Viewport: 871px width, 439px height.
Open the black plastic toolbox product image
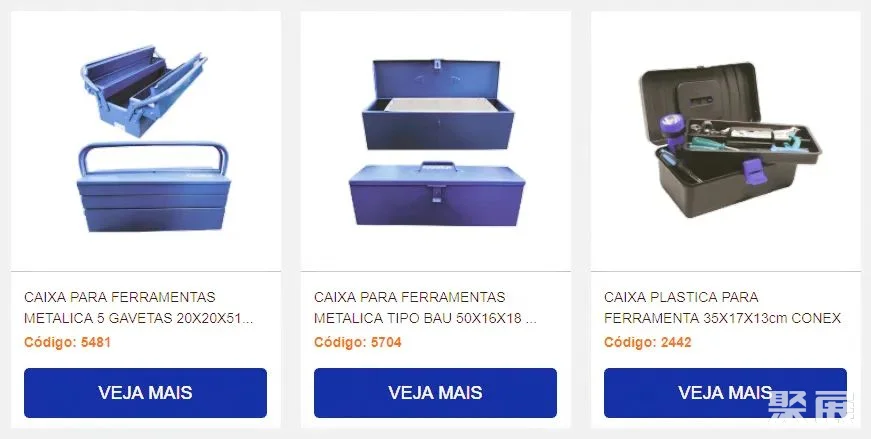coord(730,139)
